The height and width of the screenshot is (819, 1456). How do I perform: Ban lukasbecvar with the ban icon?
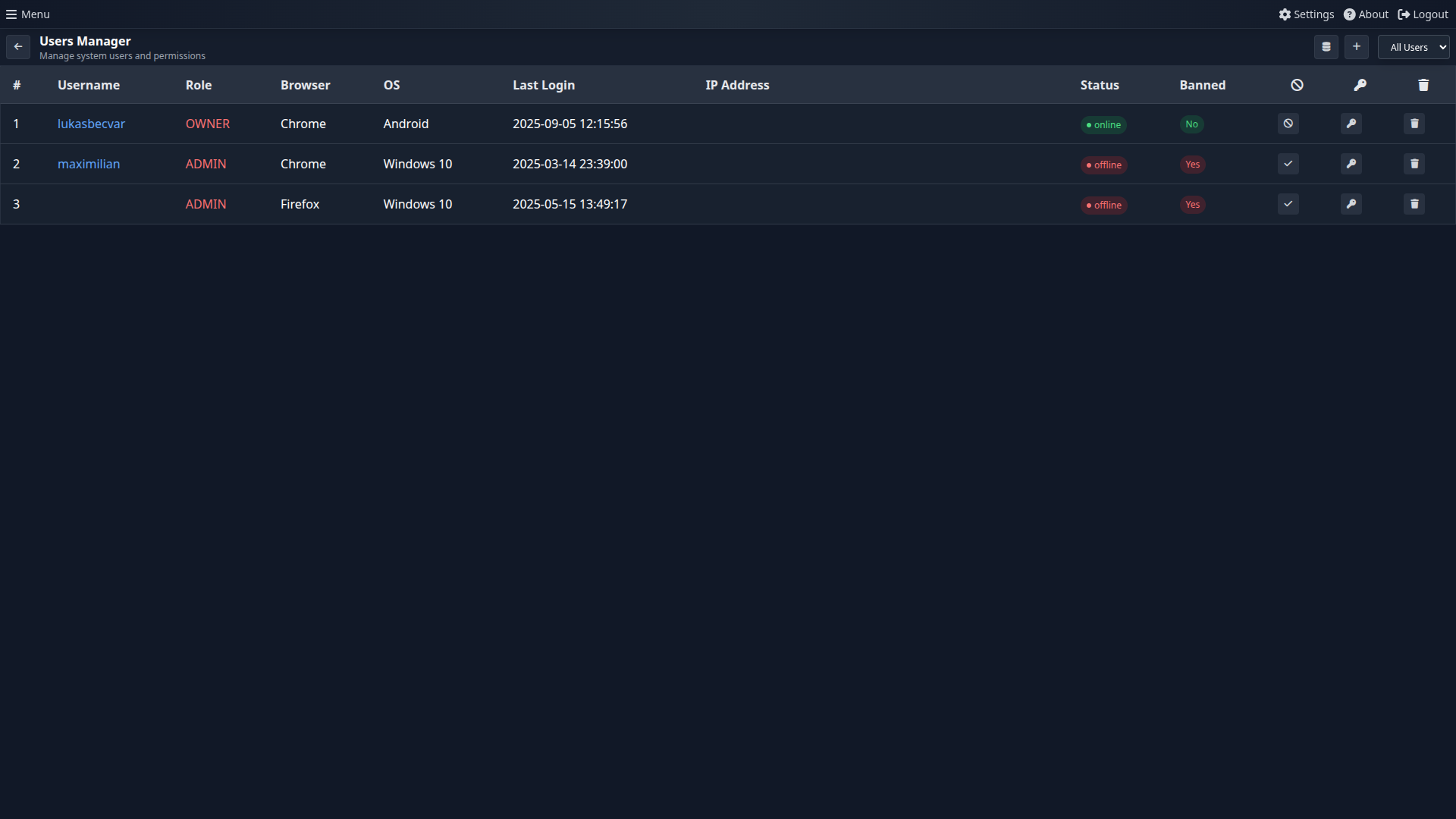coord(1288,124)
